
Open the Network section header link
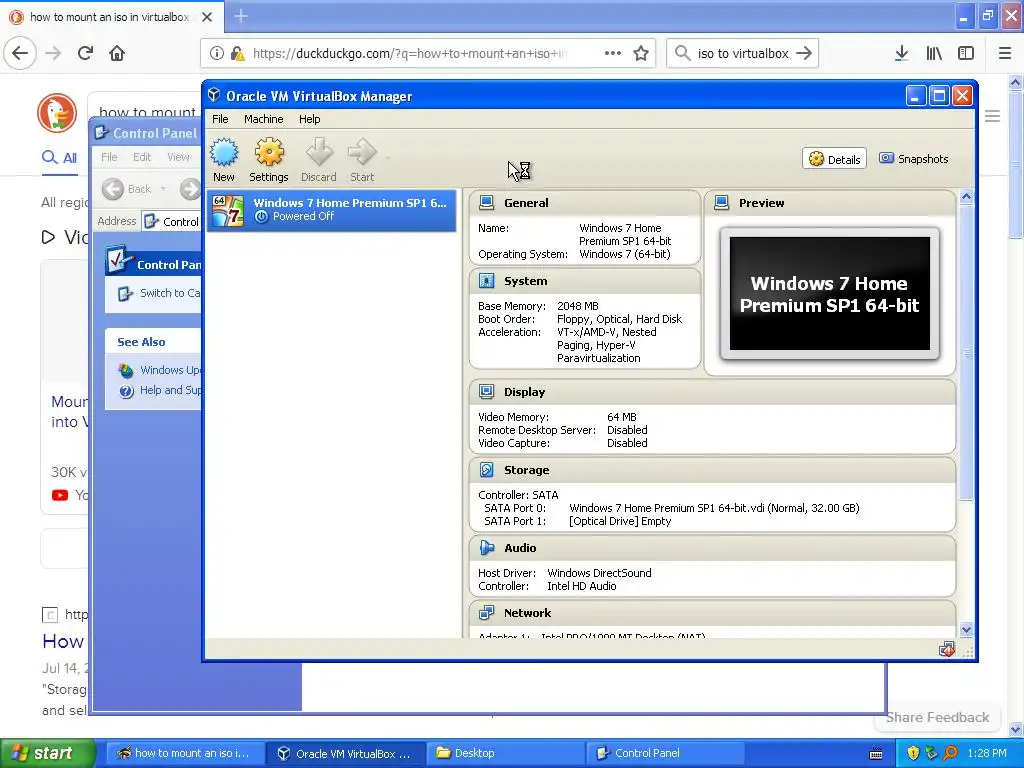tap(527, 613)
